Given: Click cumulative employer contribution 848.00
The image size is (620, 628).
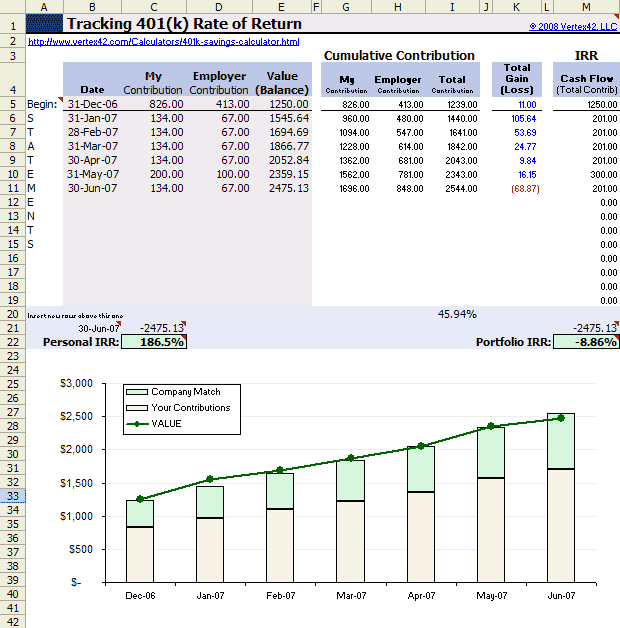Looking at the screenshot, I should pos(398,189).
